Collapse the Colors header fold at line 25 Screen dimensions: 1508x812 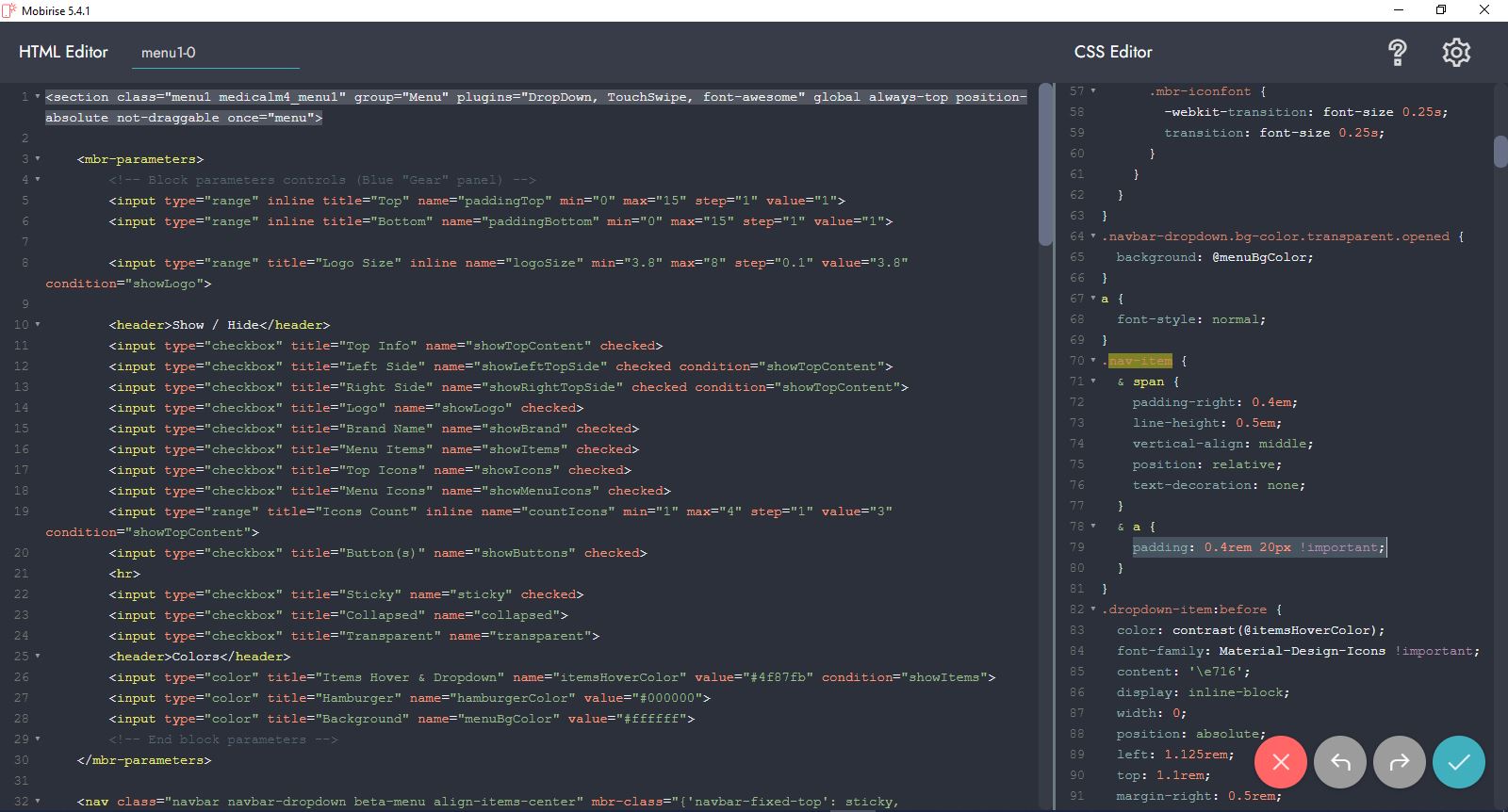click(38, 657)
